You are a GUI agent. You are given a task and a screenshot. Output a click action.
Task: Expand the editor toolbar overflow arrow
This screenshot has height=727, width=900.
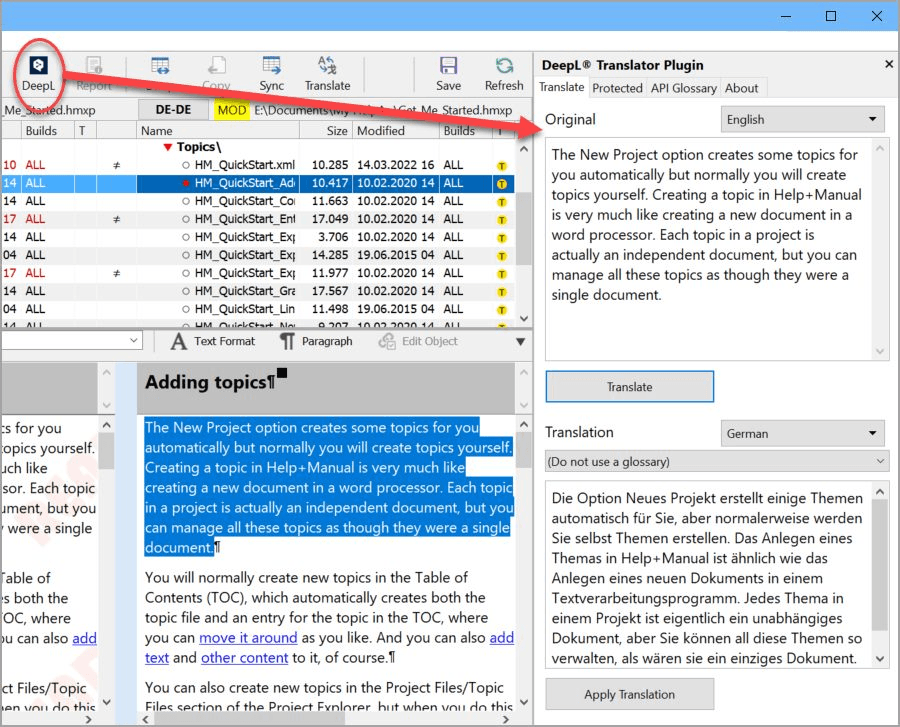pos(521,341)
